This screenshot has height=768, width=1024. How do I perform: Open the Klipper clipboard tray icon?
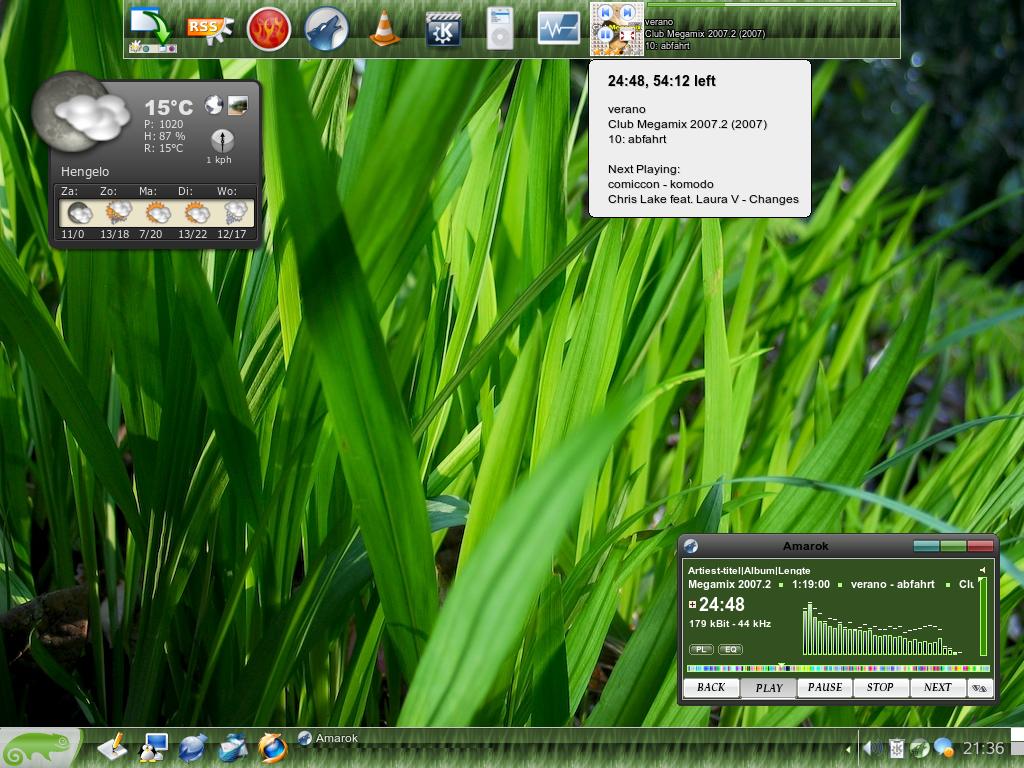(x=897, y=748)
